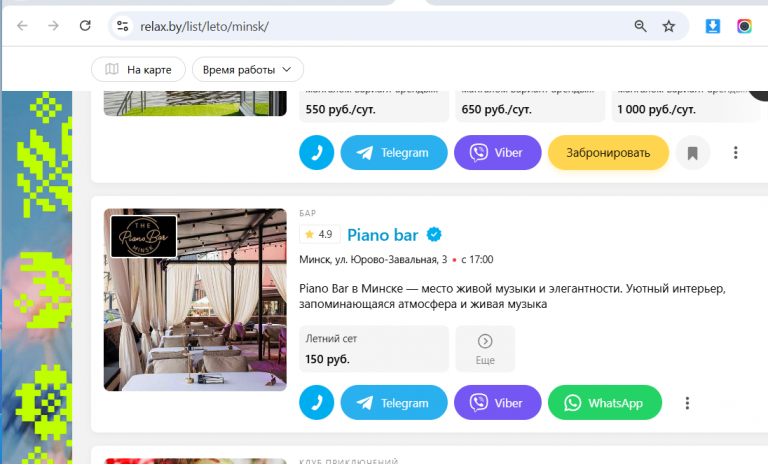Click the Piano bar verified checkmark badge
The height and width of the screenshot is (464, 768).
click(x=434, y=235)
